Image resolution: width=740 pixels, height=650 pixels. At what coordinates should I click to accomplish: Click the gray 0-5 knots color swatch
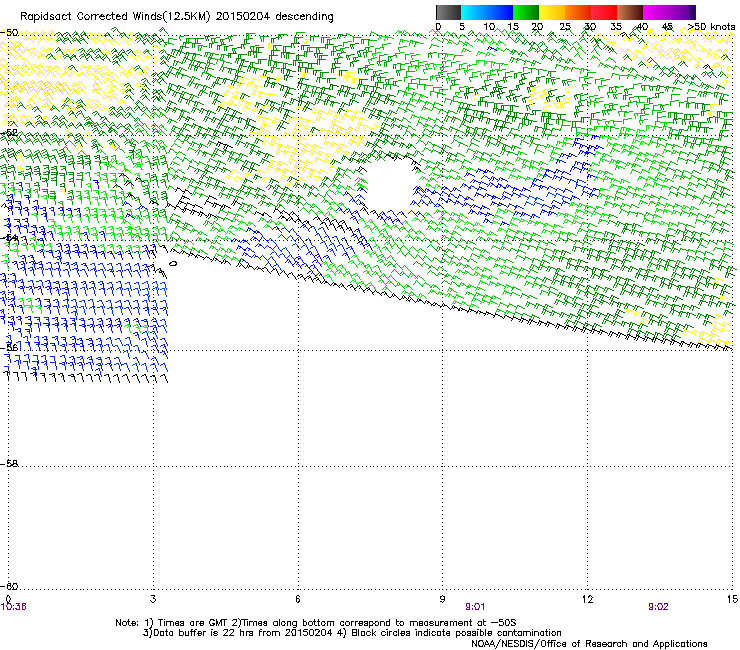coord(448,12)
